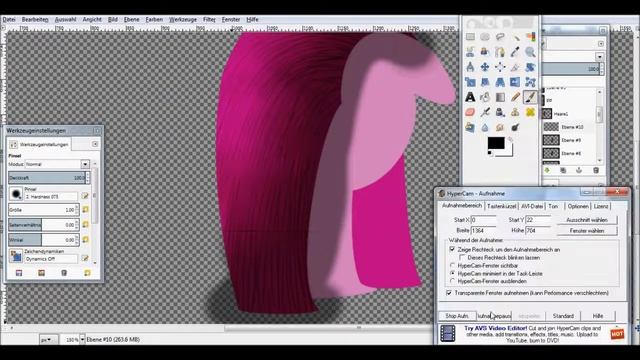Select the Flip tool
The image size is (640, 360).
(x=515, y=82)
